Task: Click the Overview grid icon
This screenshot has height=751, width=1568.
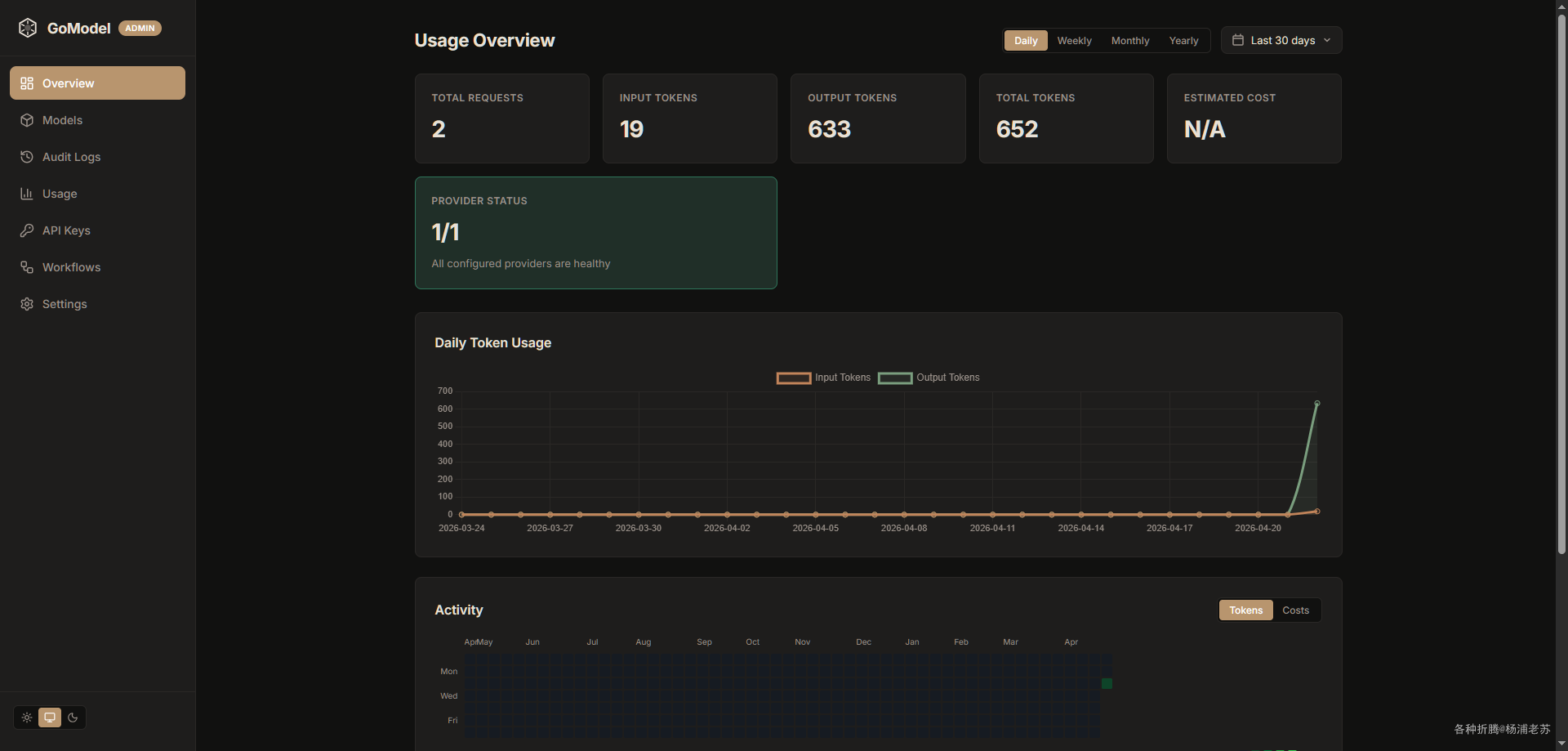Action: 27,83
